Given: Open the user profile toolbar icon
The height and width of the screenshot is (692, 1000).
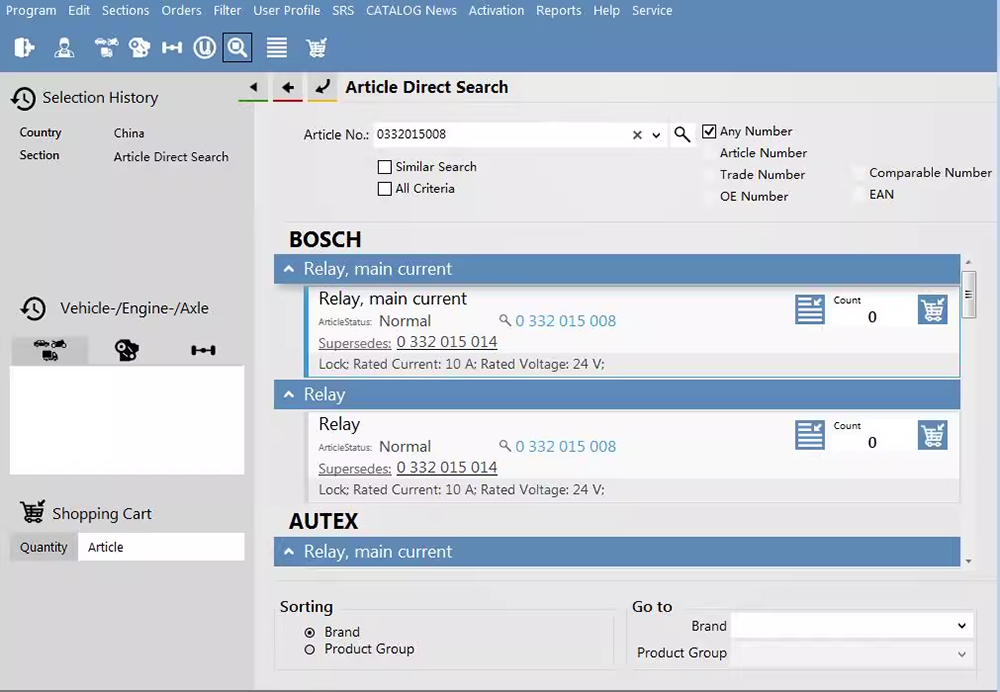Looking at the screenshot, I should 65,47.
